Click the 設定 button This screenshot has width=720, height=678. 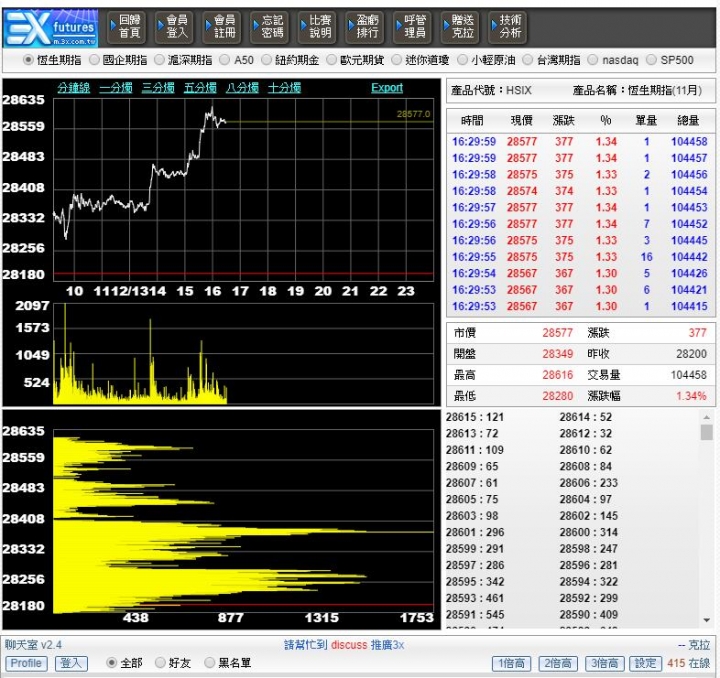(x=645, y=664)
